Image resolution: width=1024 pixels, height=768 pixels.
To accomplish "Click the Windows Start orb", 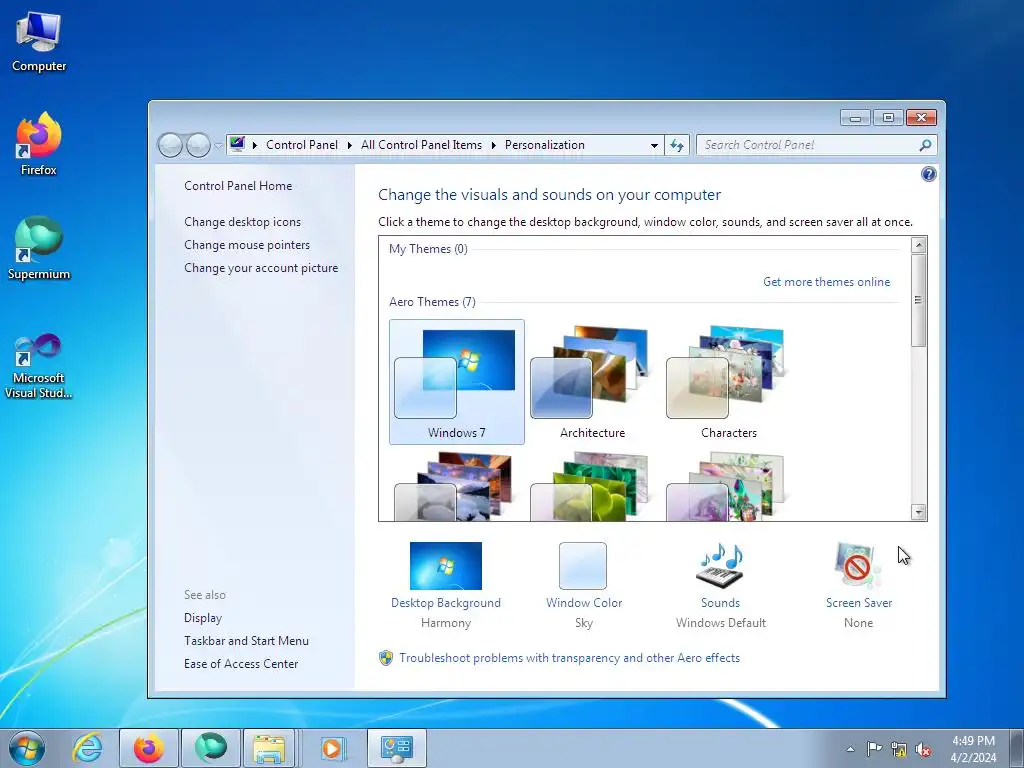I will [27, 748].
